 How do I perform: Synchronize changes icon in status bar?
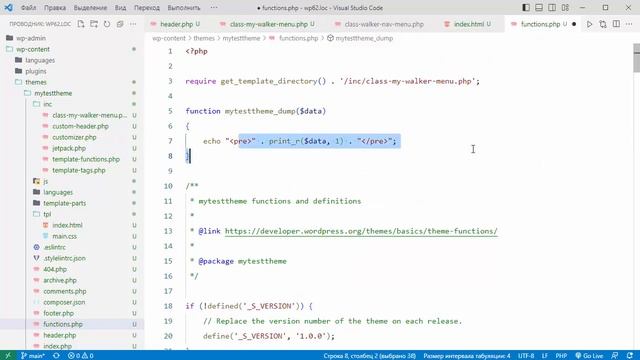point(56,356)
